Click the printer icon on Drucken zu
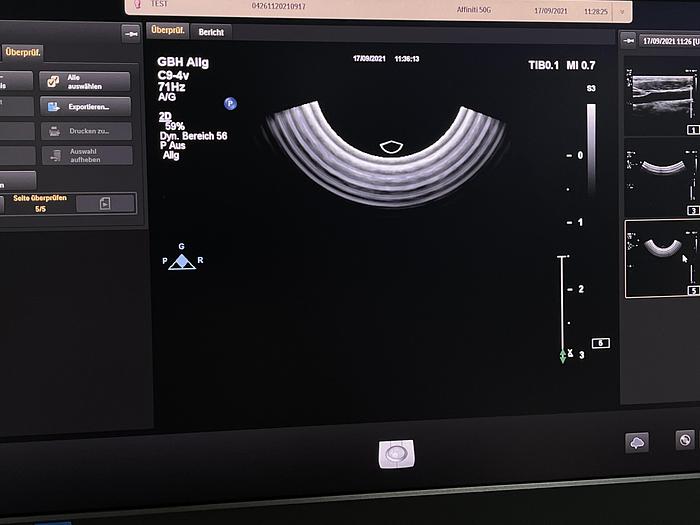Viewport: 700px width, 525px height. click(54, 131)
